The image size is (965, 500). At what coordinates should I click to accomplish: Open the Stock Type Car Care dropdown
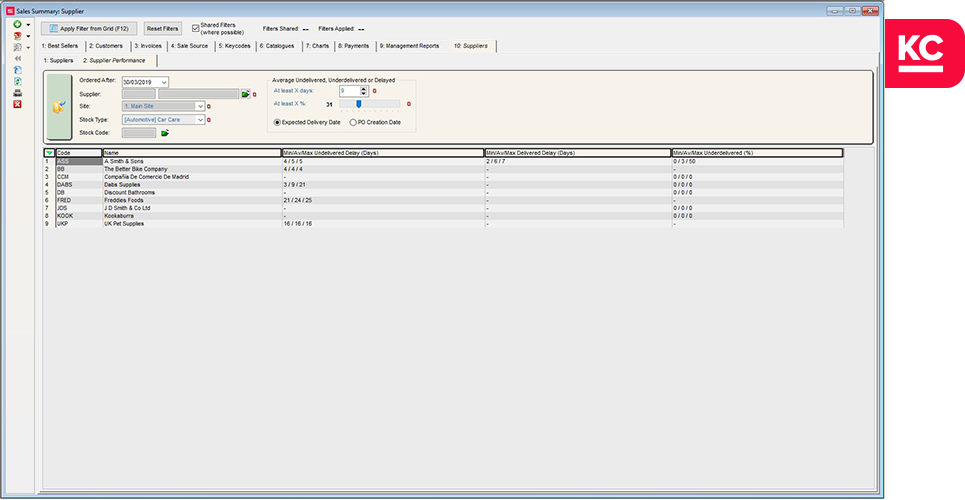[200, 119]
